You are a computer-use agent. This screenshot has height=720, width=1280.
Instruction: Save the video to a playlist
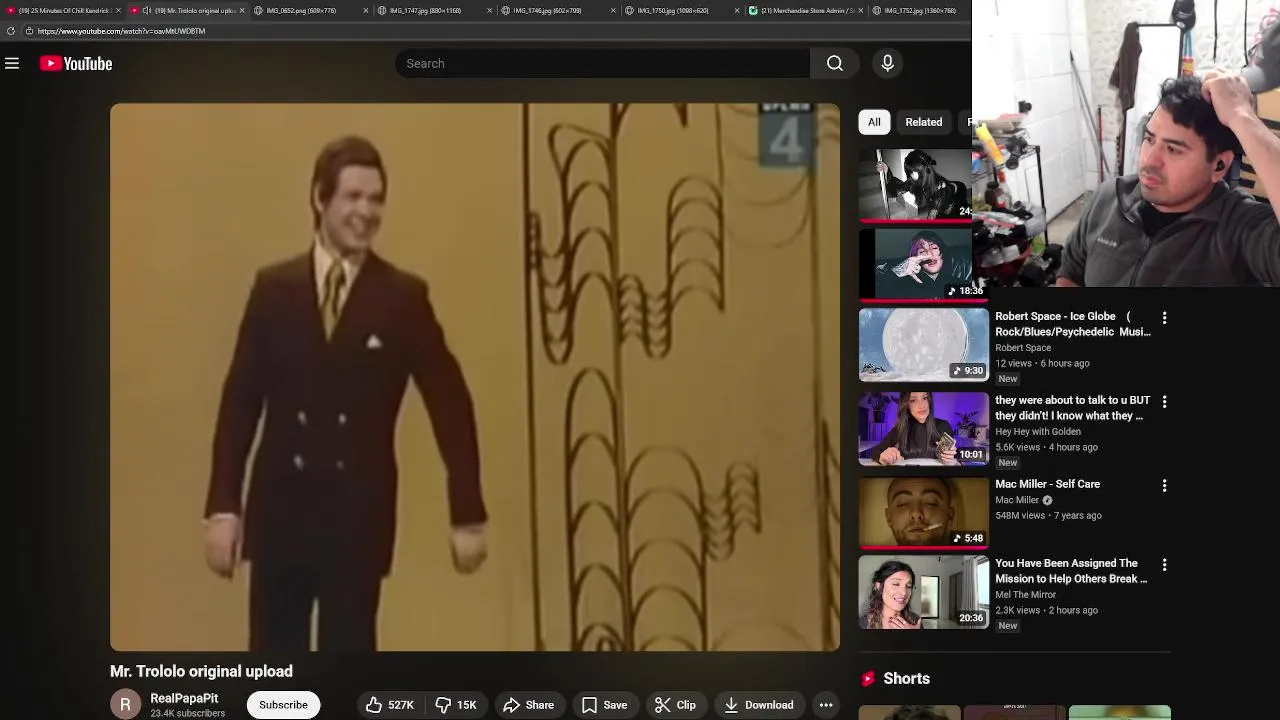coord(604,705)
